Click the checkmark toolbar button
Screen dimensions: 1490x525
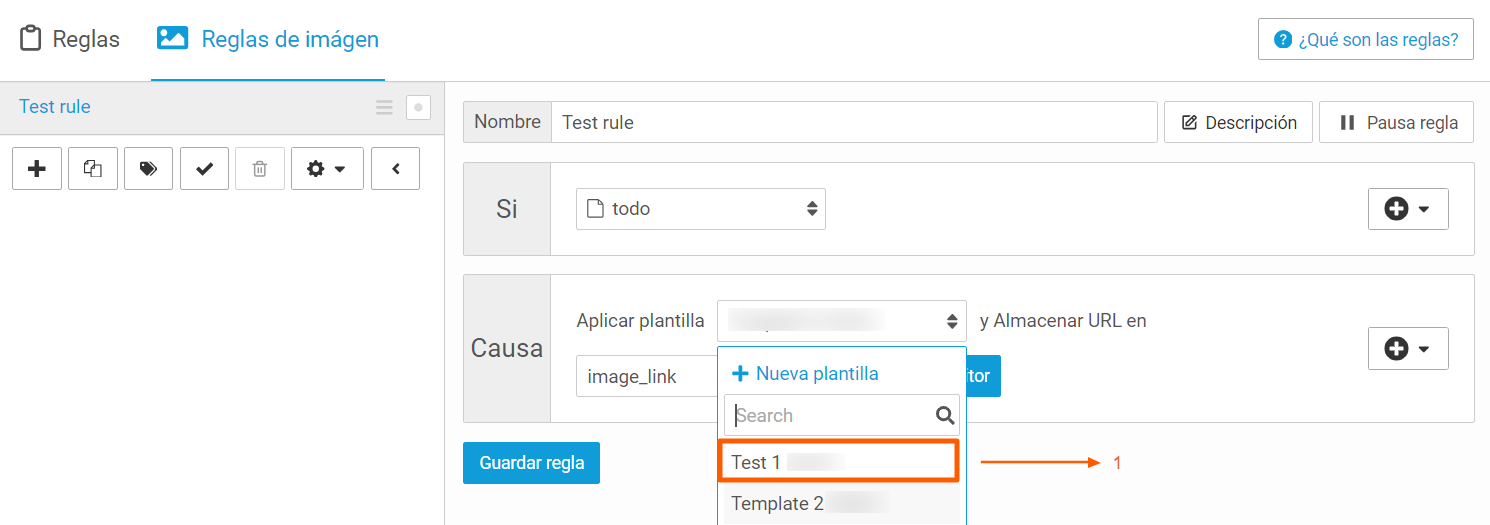204,169
